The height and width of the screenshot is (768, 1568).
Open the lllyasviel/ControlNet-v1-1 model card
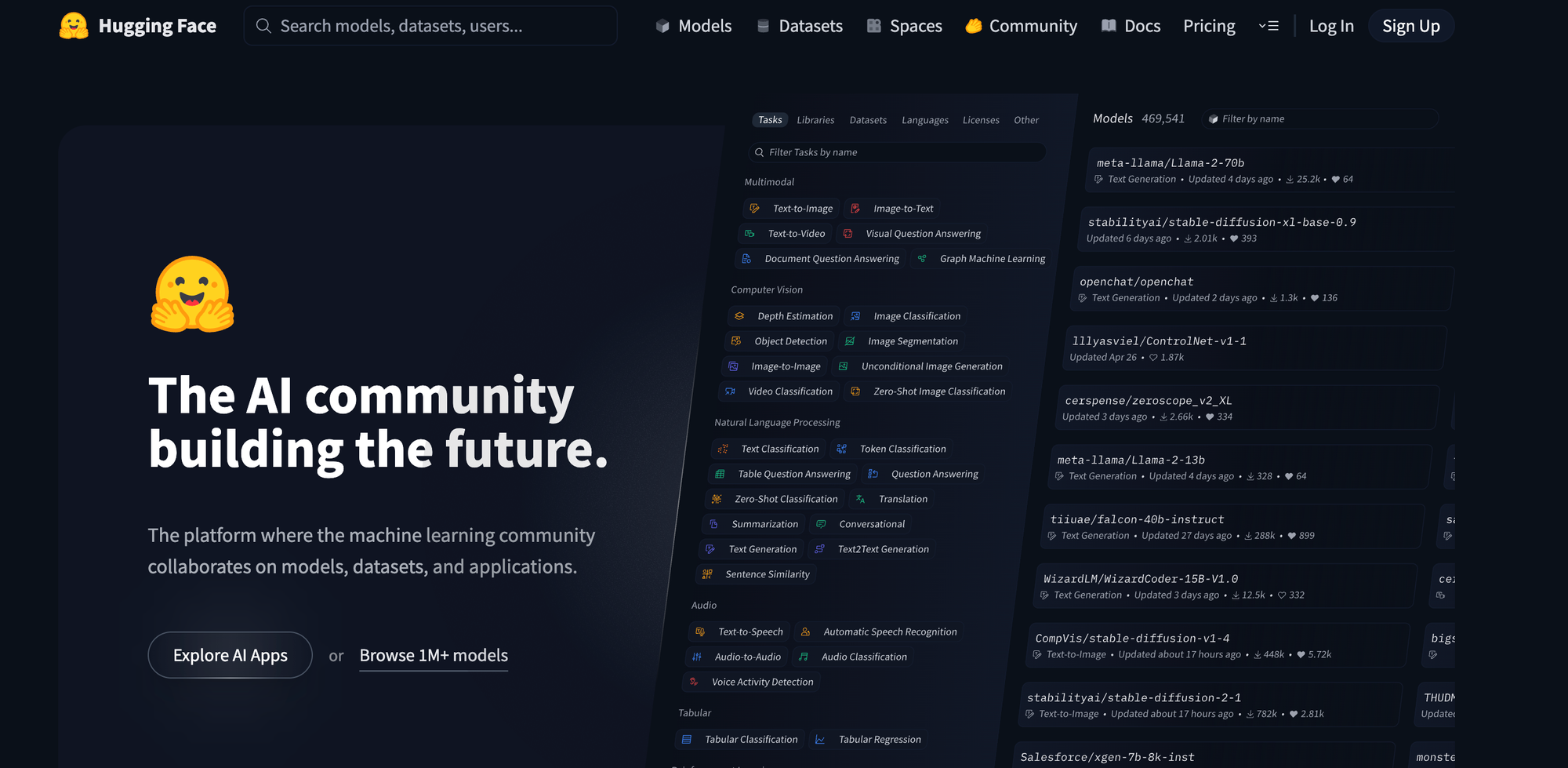[1255, 348]
